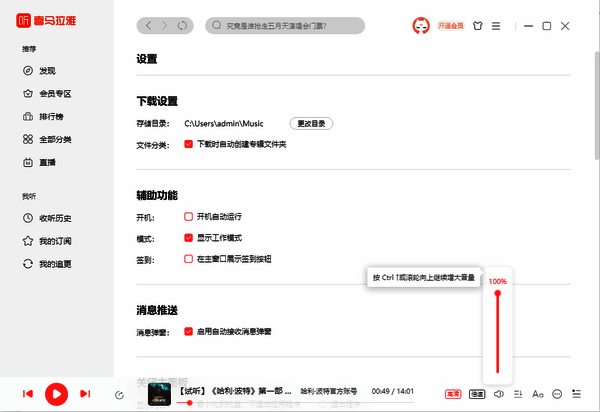Viewport: 600px width, 412px height.
Task: Click the storage path C:\Users\admin\Music
Action: coord(224,124)
